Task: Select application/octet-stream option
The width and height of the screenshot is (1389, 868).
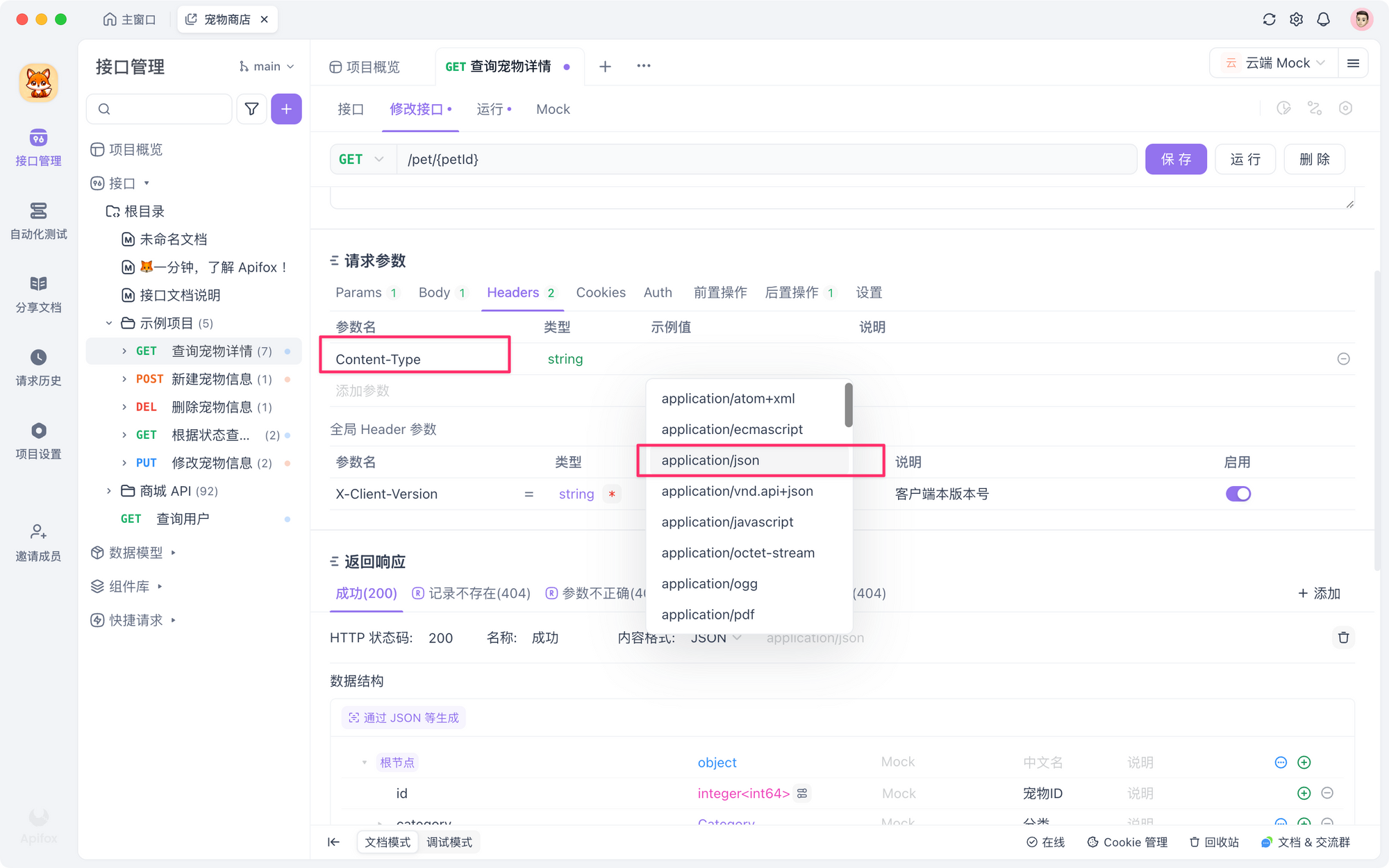Action: click(749, 553)
